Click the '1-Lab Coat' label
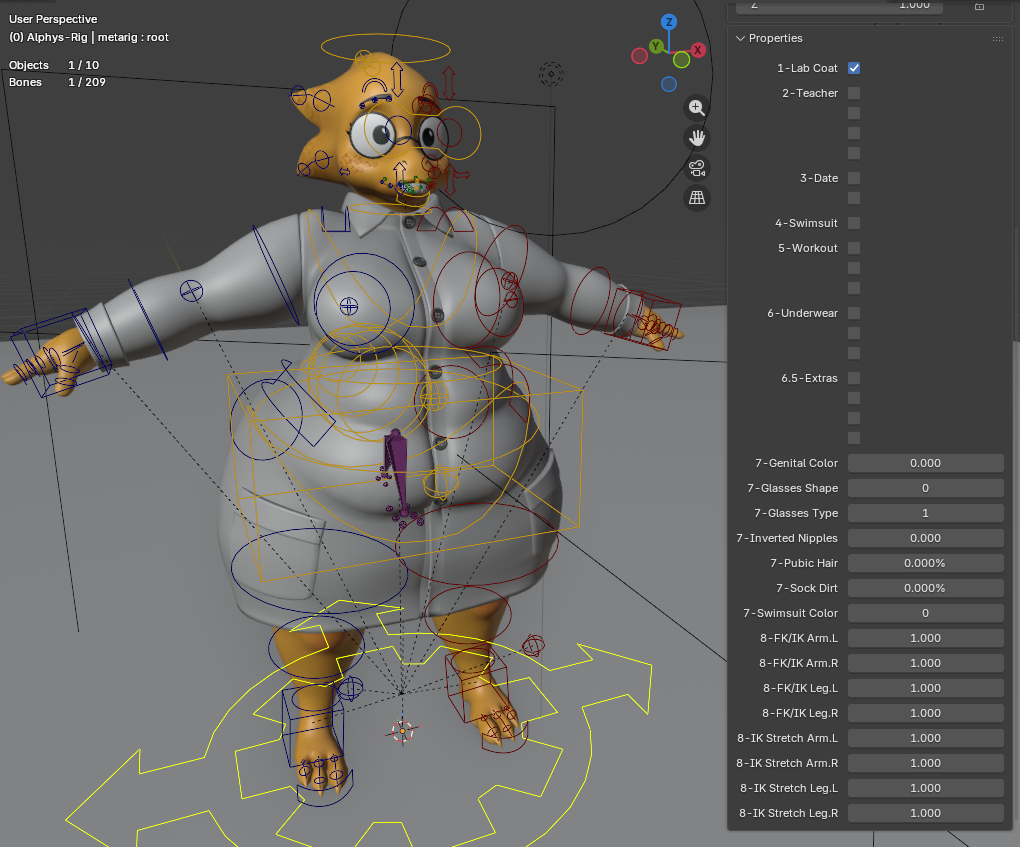1020x847 pixels. (x=807, y=68)
